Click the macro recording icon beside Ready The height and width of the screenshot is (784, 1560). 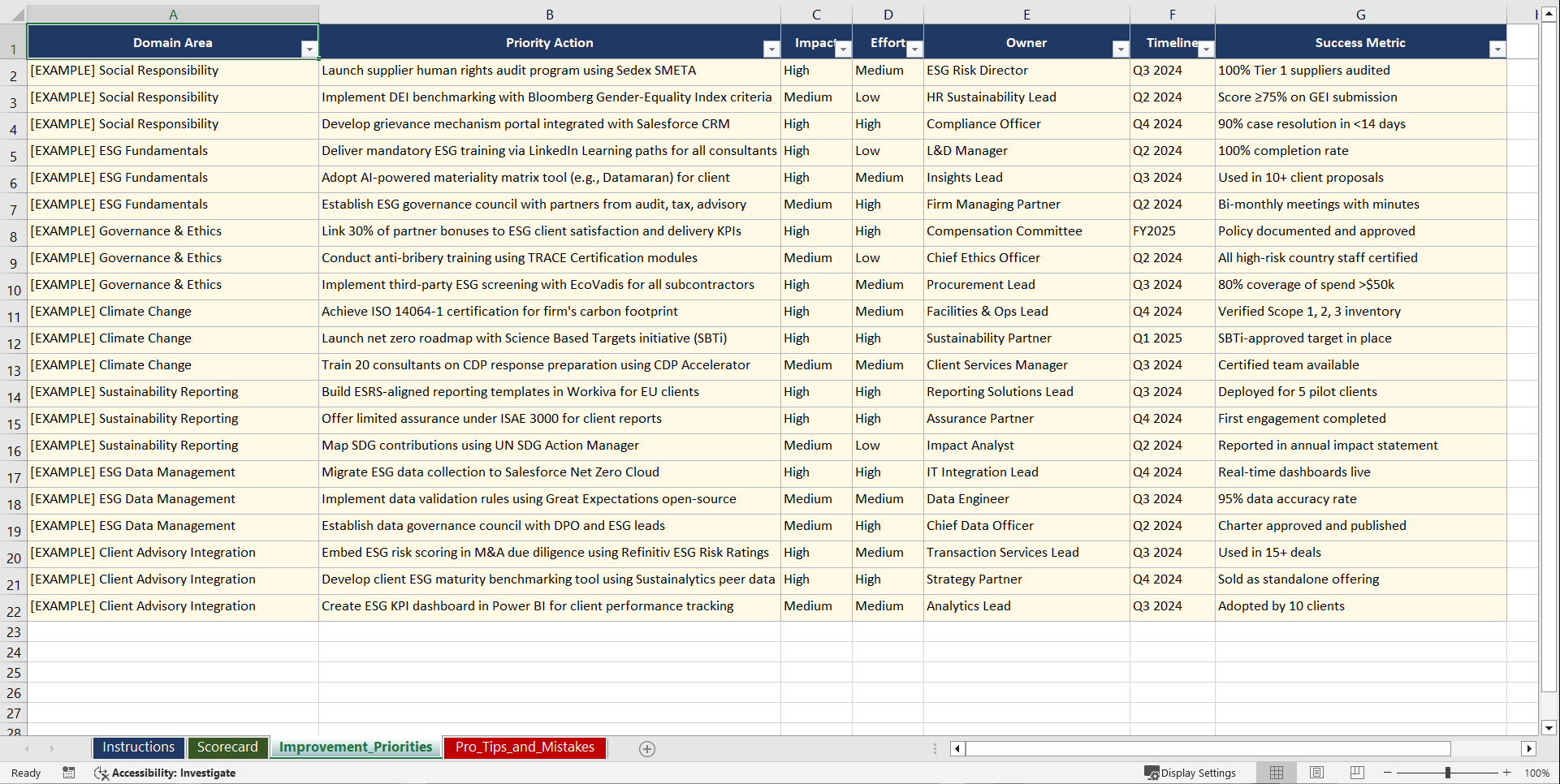click(69, 773)
